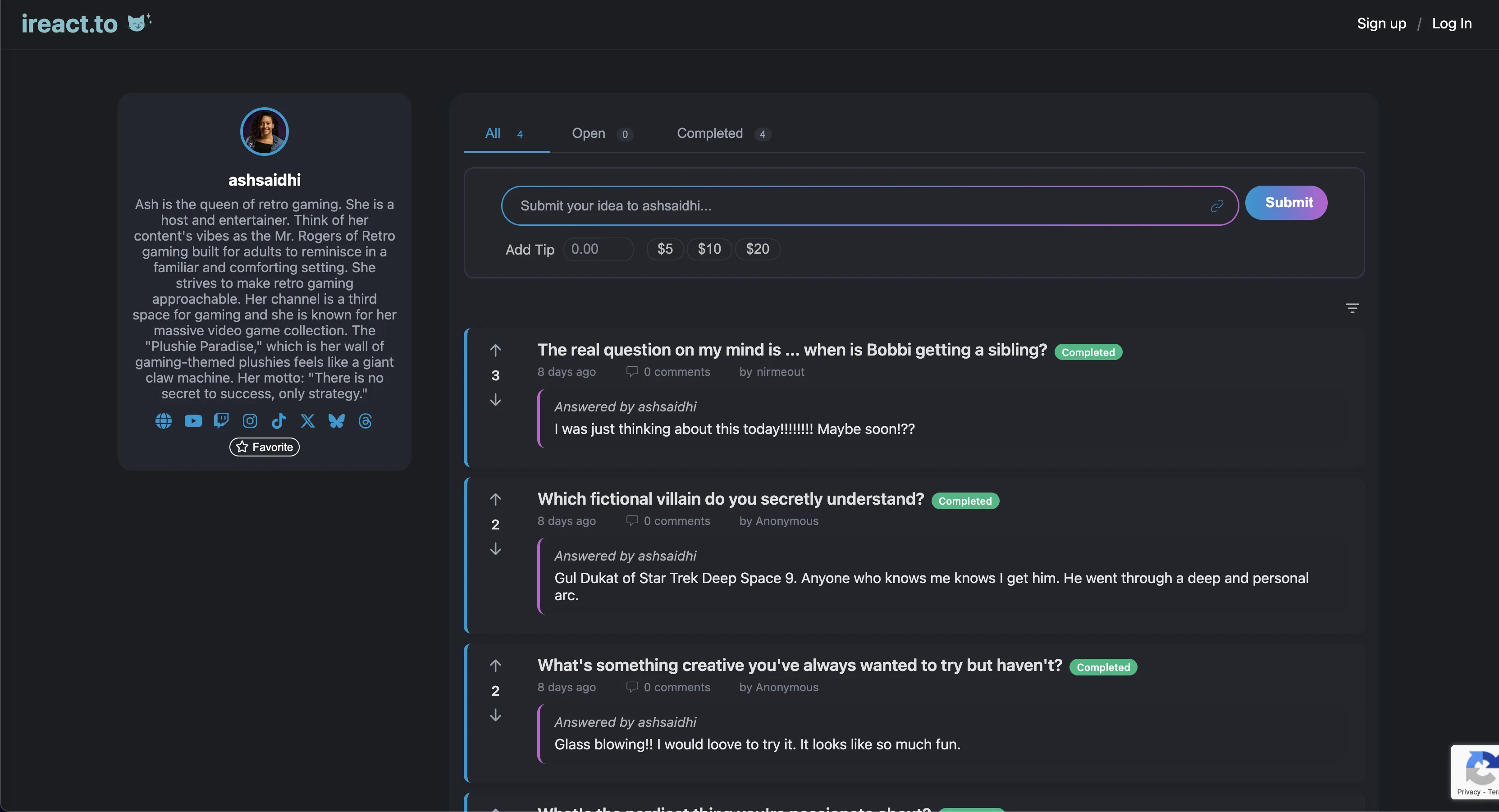This screenshot has width=1499, height=812.
Task: Open comments on fictional villain question
Action: tap(668, 520)
